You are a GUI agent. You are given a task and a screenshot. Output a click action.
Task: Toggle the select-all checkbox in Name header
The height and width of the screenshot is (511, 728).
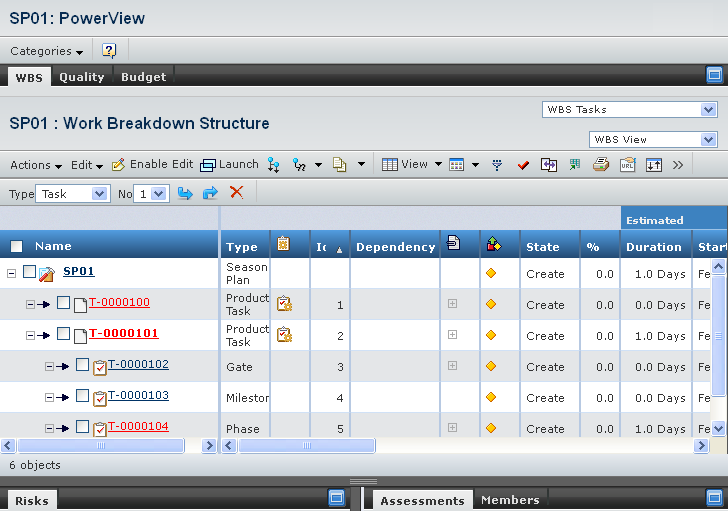coord(16,246)
